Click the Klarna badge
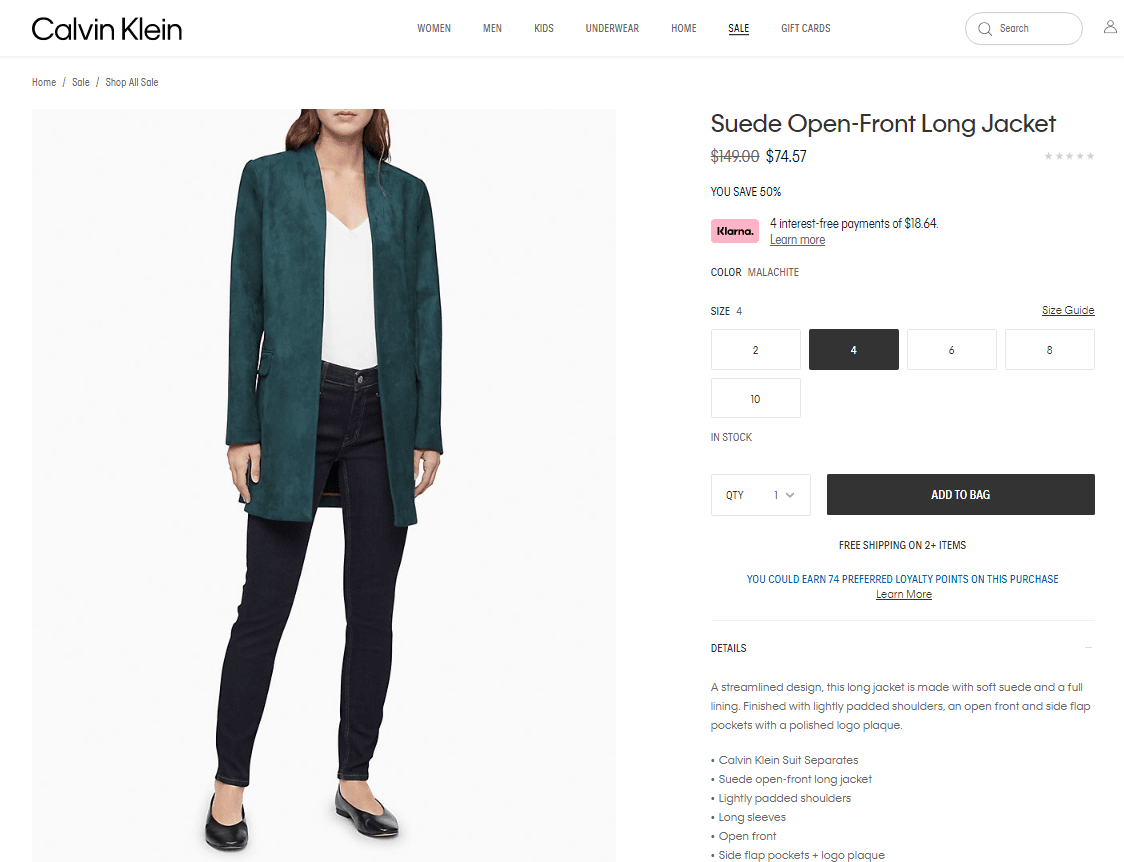Image resolution: width=1124 pixels, height=862 pixels. coord(735,231)
